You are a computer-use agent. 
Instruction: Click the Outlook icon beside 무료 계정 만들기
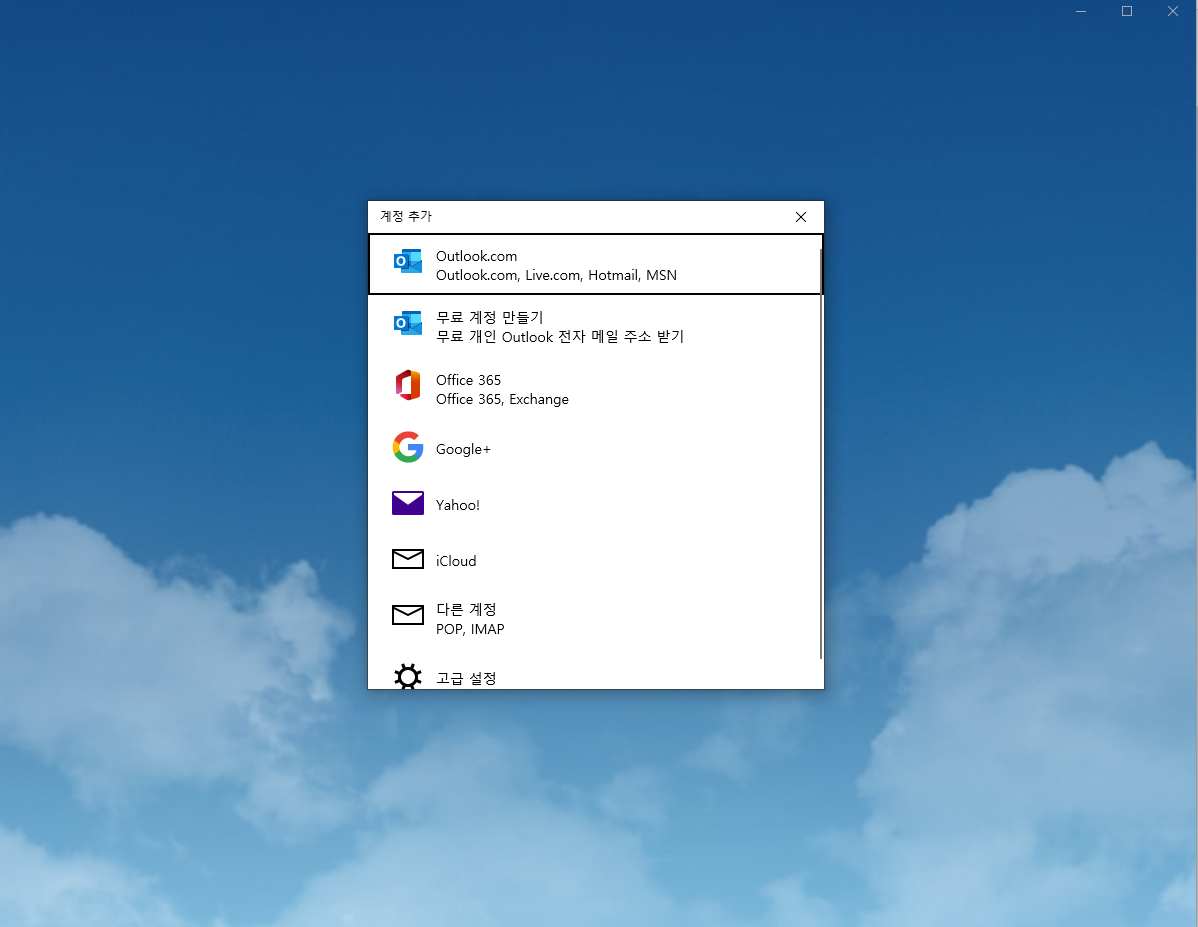click(407, 324)
